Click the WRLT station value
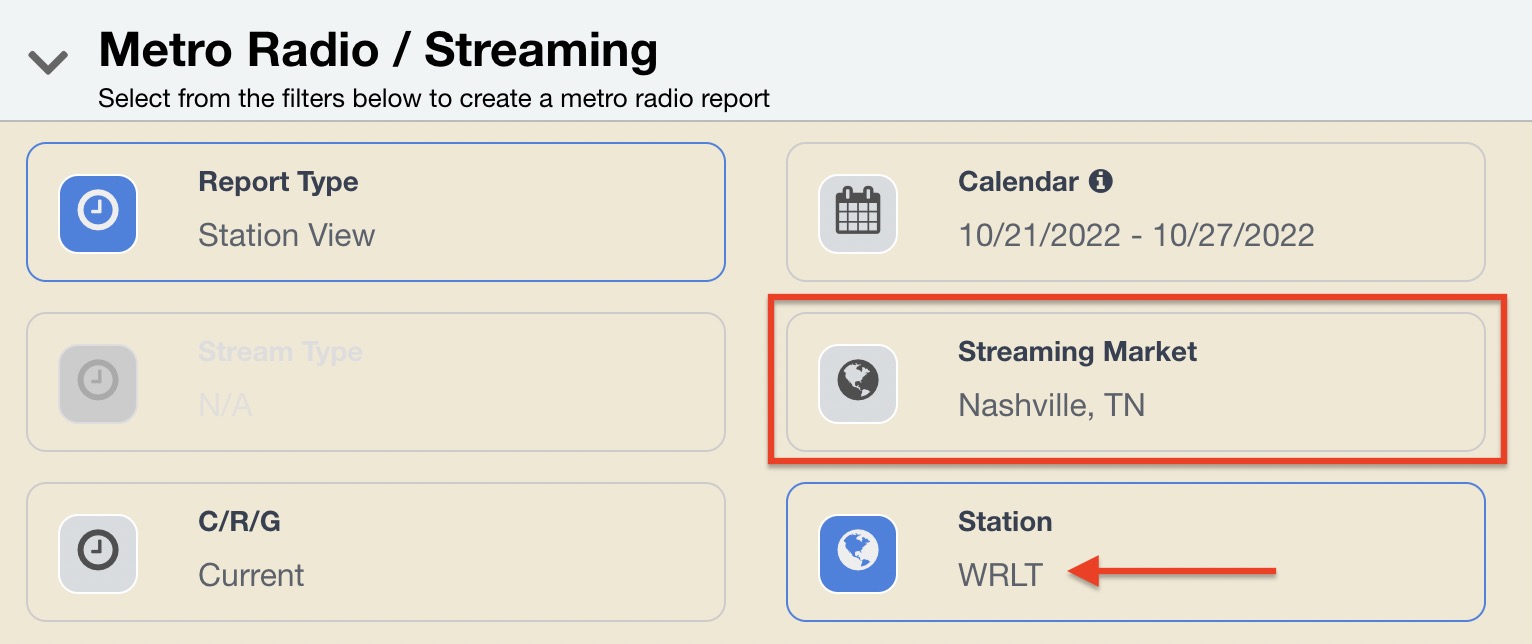 coord(1000,575)
